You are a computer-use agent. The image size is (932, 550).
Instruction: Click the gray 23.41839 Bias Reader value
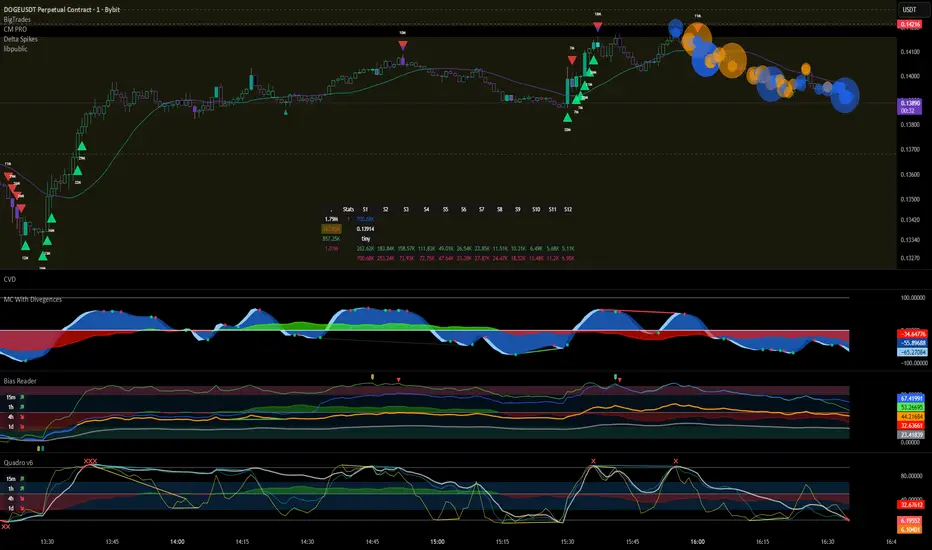click(911, 435)
